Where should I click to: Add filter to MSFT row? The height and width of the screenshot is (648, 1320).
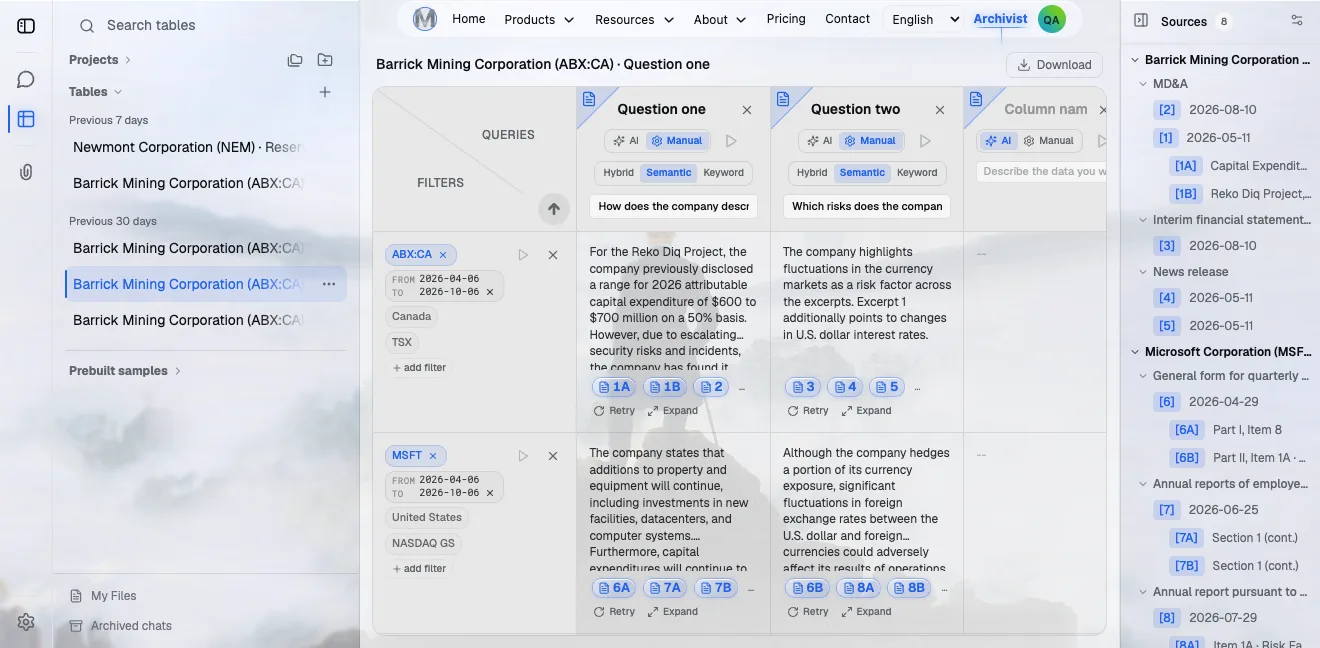click(x=419, y=569)
